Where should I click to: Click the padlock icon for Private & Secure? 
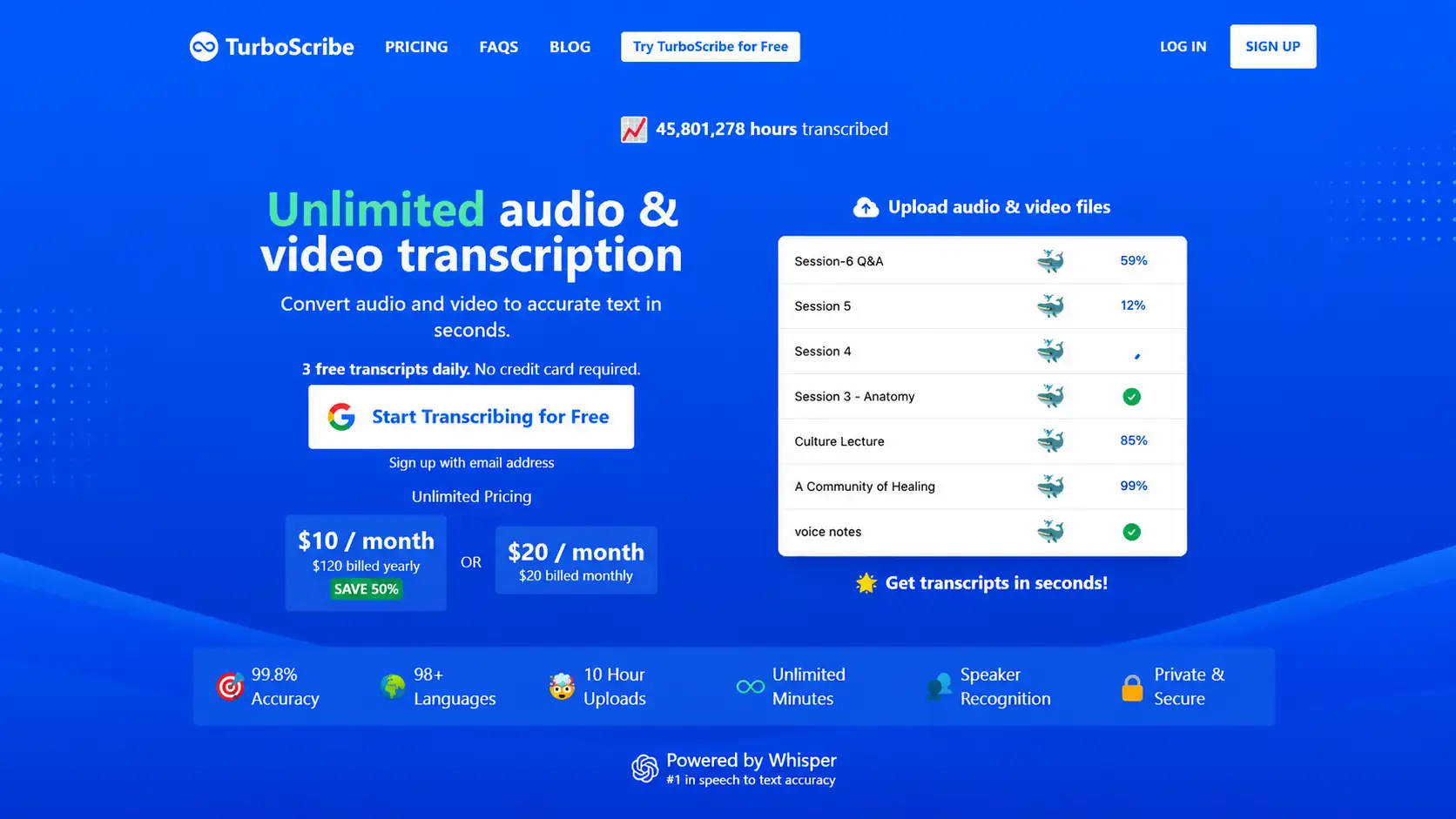[1132, 688]
